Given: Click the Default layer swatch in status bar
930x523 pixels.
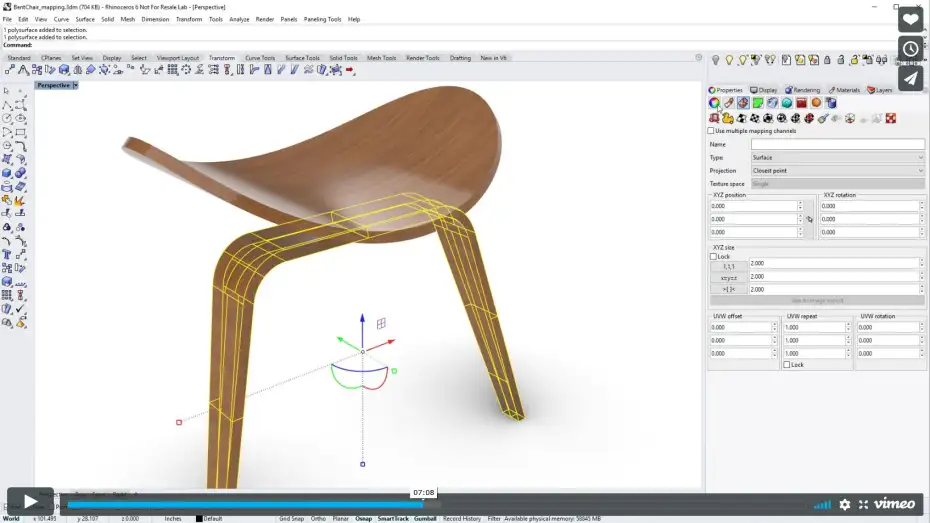Looking at the screenshot, I should [199, 518].
